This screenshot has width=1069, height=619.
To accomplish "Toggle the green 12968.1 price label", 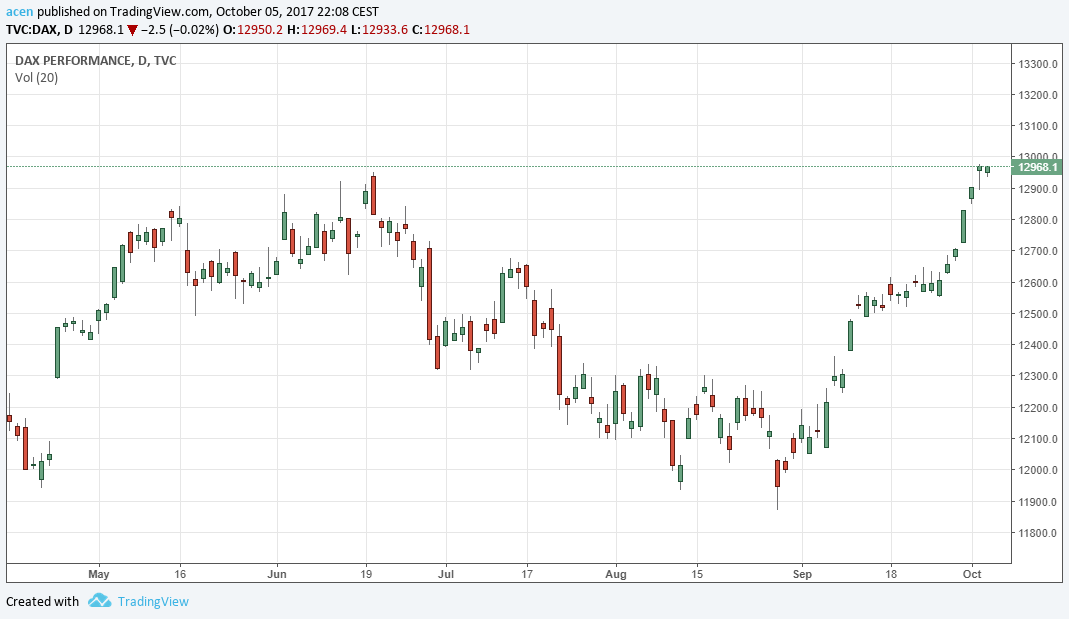I will 1037,167.
